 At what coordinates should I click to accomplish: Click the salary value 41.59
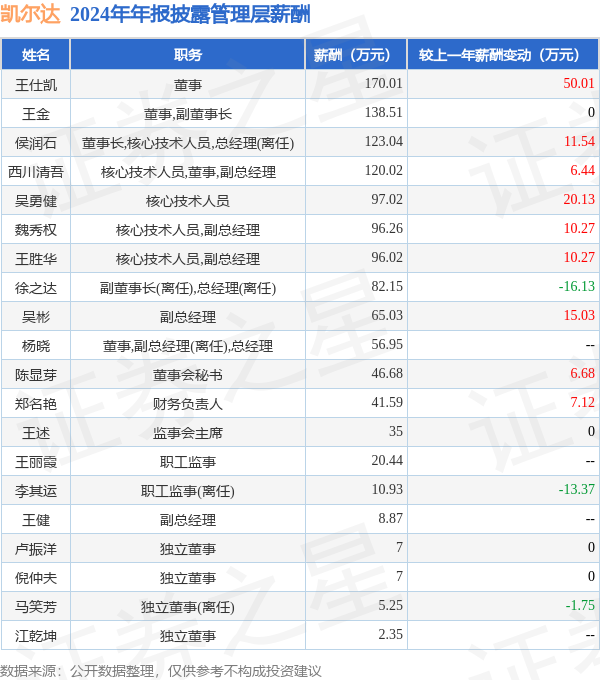387,402
